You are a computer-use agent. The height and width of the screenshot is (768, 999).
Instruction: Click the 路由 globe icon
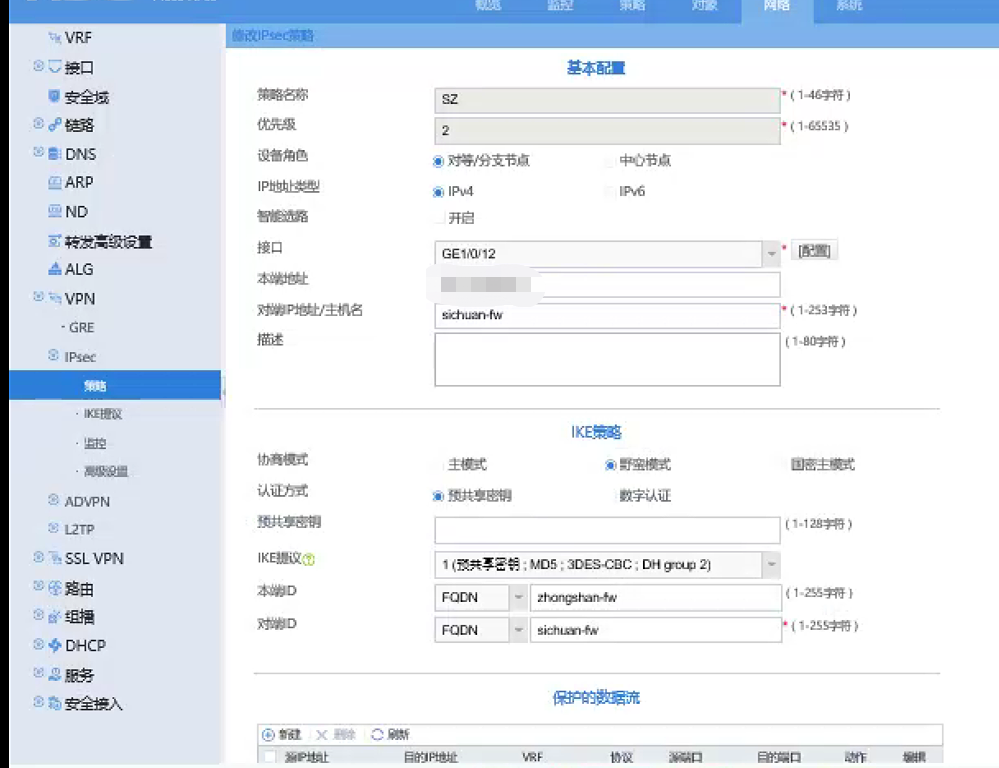point(55,588)
